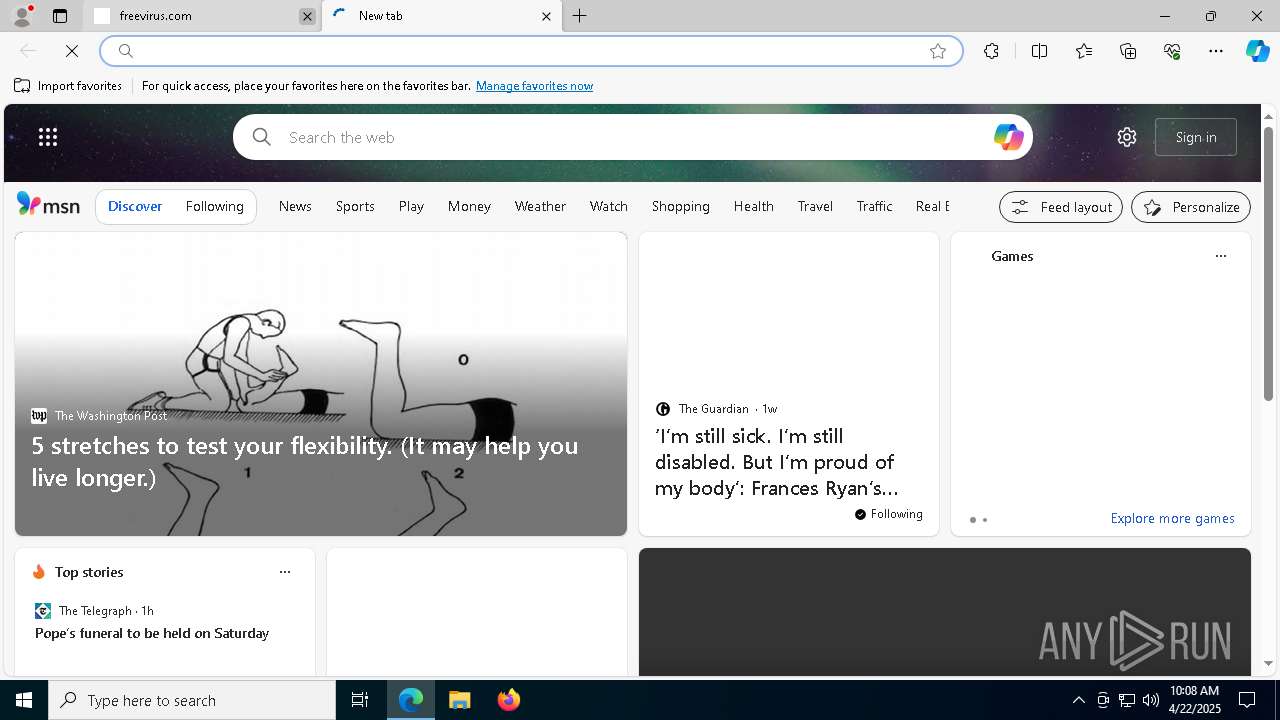
Task: Go to the msn logo home
Action: click(48, 205)
